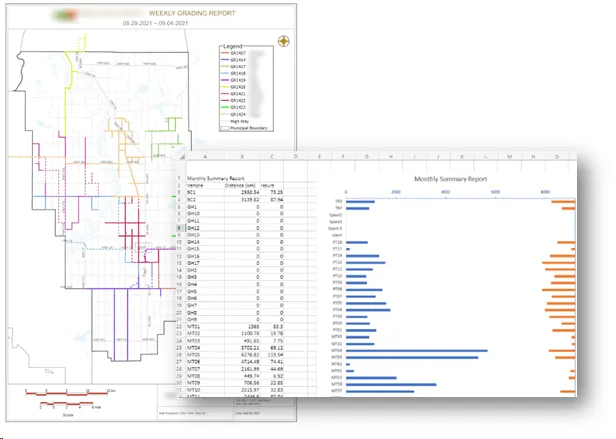
Task: Click the GR1423 green line swatch in legend
Action: [225, 107]
